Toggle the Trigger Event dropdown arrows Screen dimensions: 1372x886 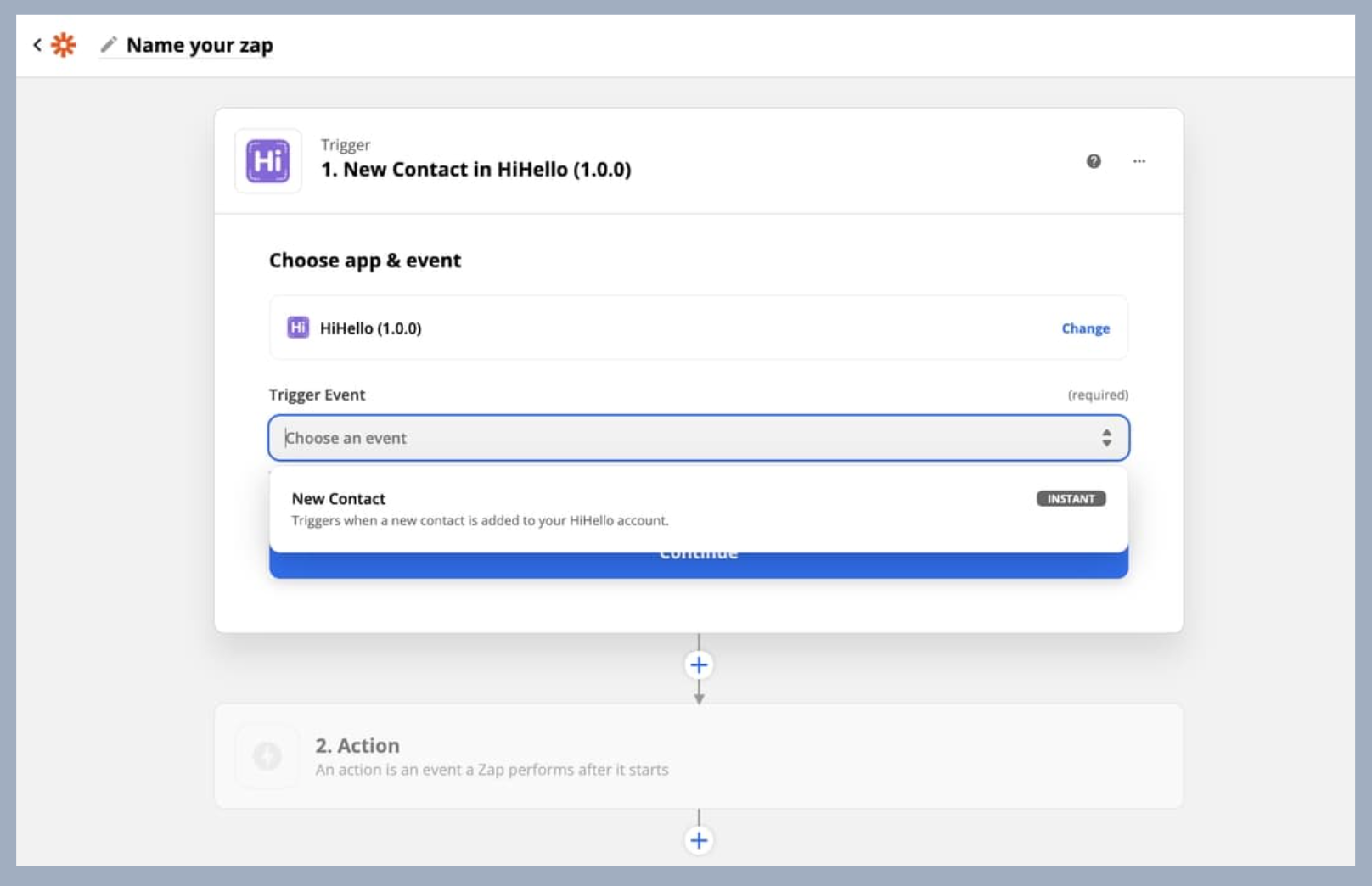tap(1106, 438)
